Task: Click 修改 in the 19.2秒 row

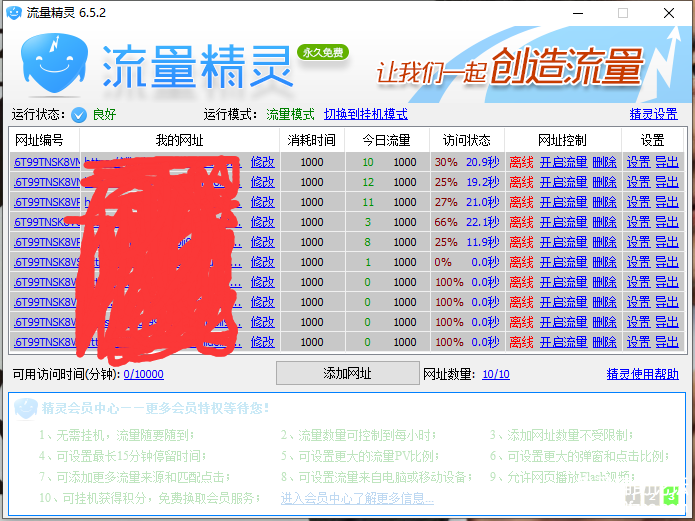Action: coord(263,182)
